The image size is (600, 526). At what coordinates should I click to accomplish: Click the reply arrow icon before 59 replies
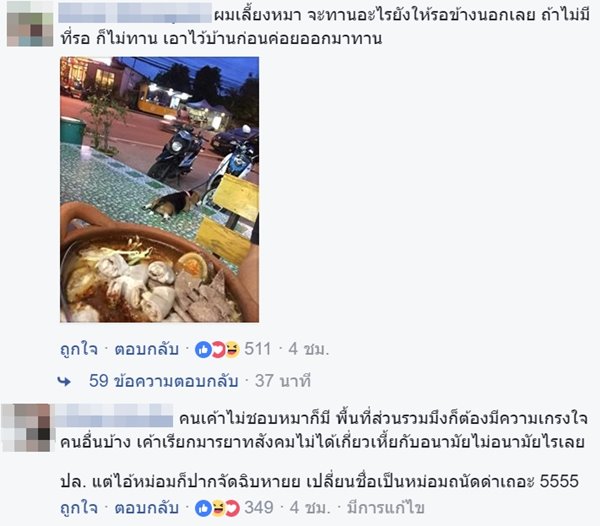(64, 381)
